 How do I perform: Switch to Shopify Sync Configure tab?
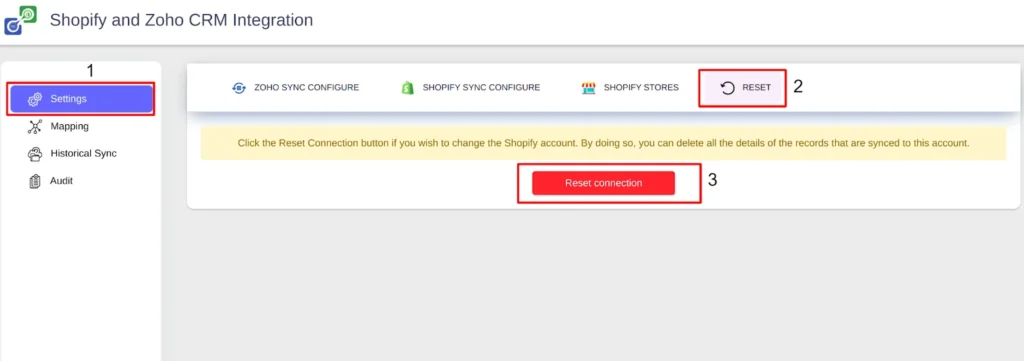pos(470,87)
